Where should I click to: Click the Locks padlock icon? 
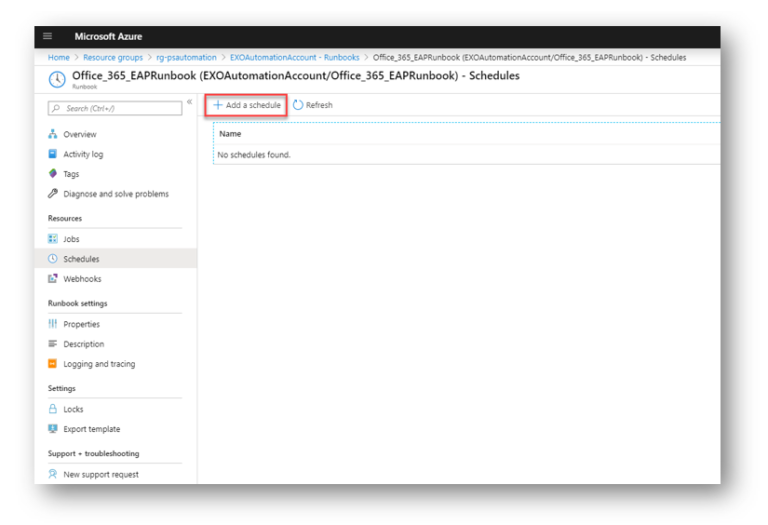(x=52, y=408)
